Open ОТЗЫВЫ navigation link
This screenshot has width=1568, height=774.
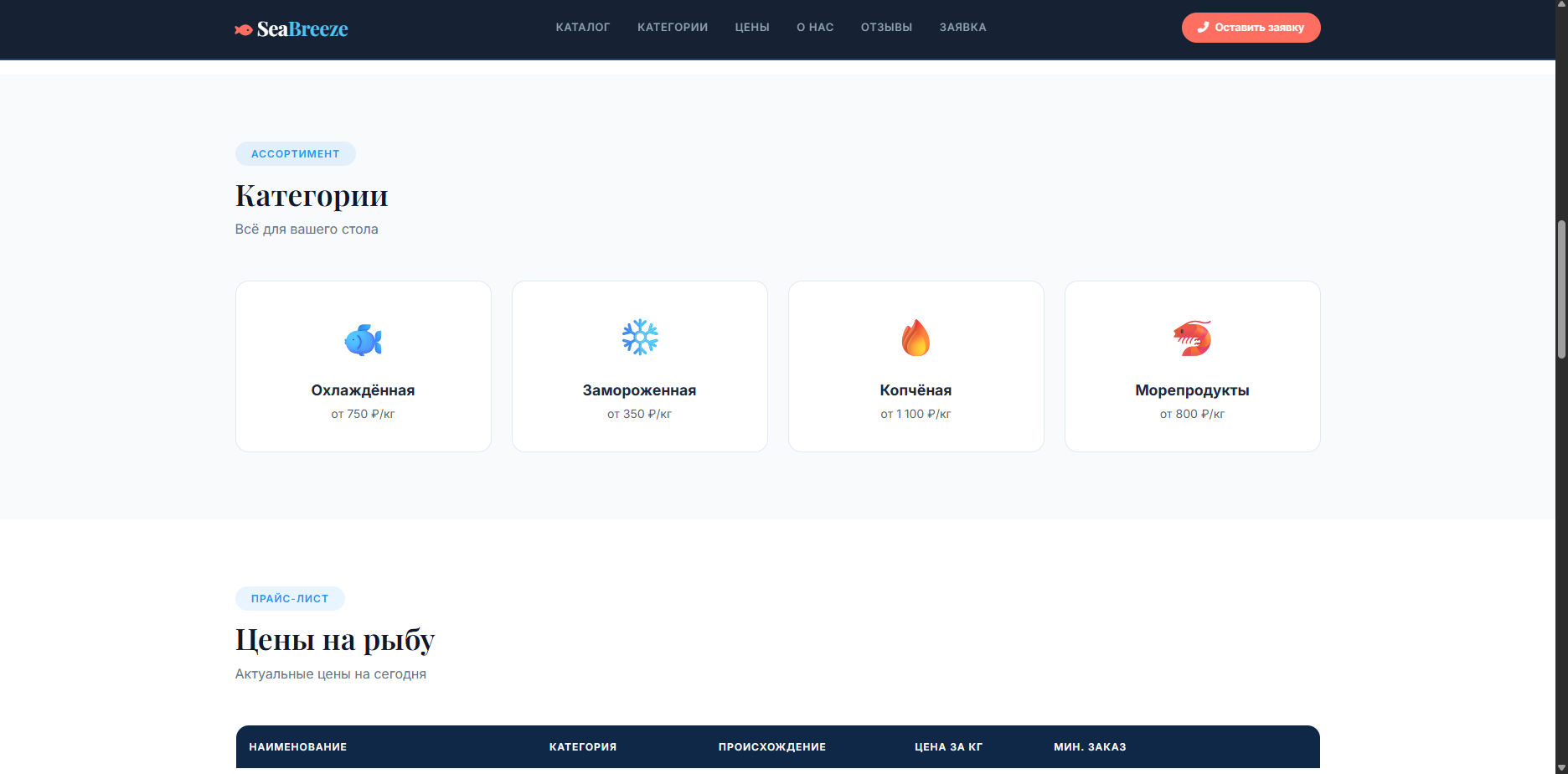coord(886,28)
